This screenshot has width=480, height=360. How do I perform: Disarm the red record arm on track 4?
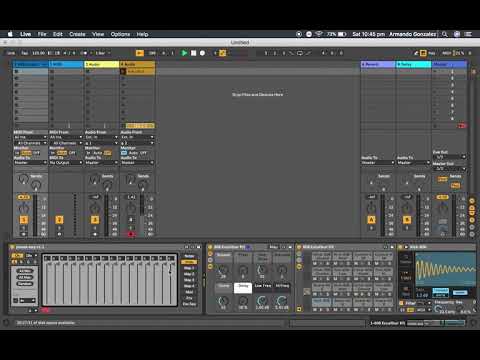pyautogui.click(x=131, y=234)
